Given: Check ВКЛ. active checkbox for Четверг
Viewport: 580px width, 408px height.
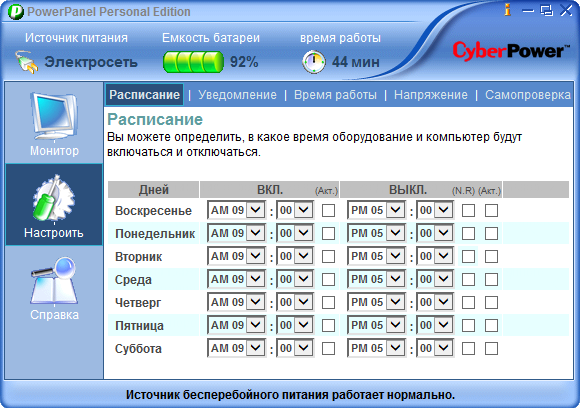Looking at the screenshot, I should click(x=328, y=303).
